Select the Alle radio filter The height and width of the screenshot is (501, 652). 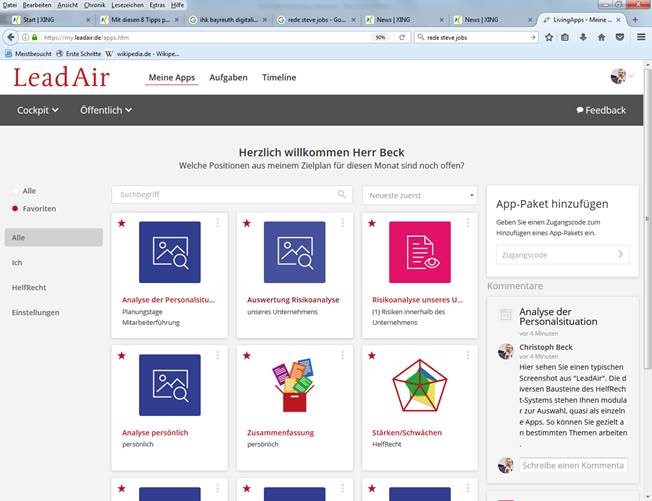click(x=16, y=190)
